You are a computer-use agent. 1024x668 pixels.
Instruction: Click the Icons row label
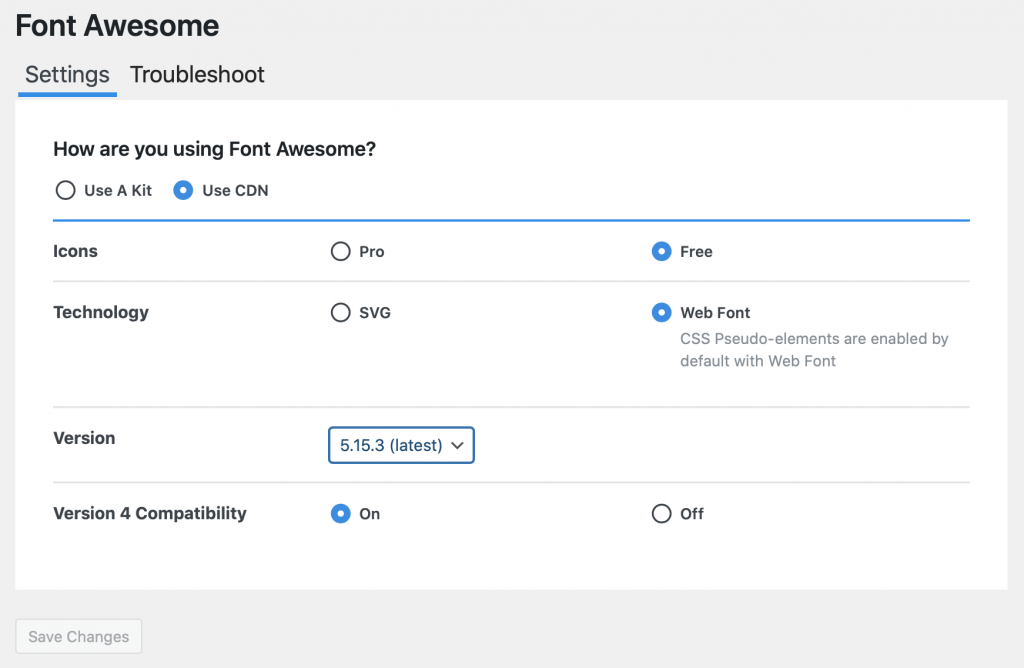(75, 251)
